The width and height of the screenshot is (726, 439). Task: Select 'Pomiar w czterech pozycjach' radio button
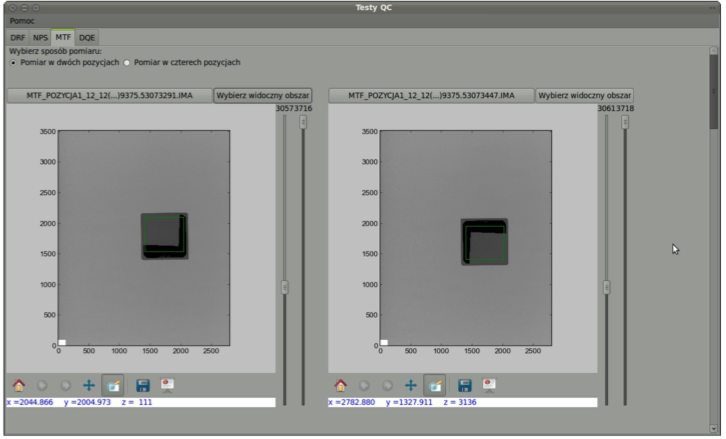pyautogui.click(x=127, y=62)
